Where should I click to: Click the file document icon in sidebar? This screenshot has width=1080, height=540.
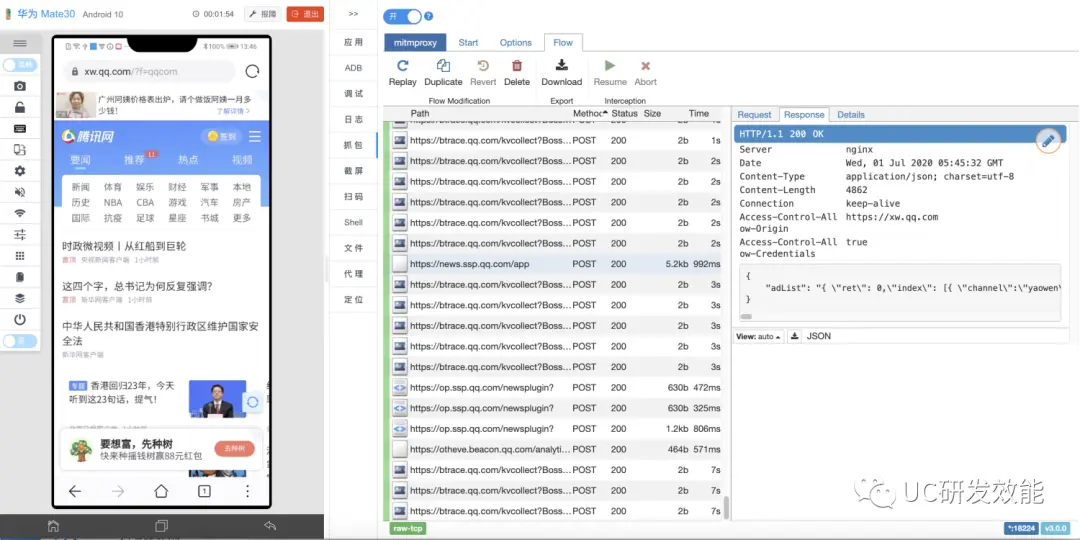(x=20, y=277)
